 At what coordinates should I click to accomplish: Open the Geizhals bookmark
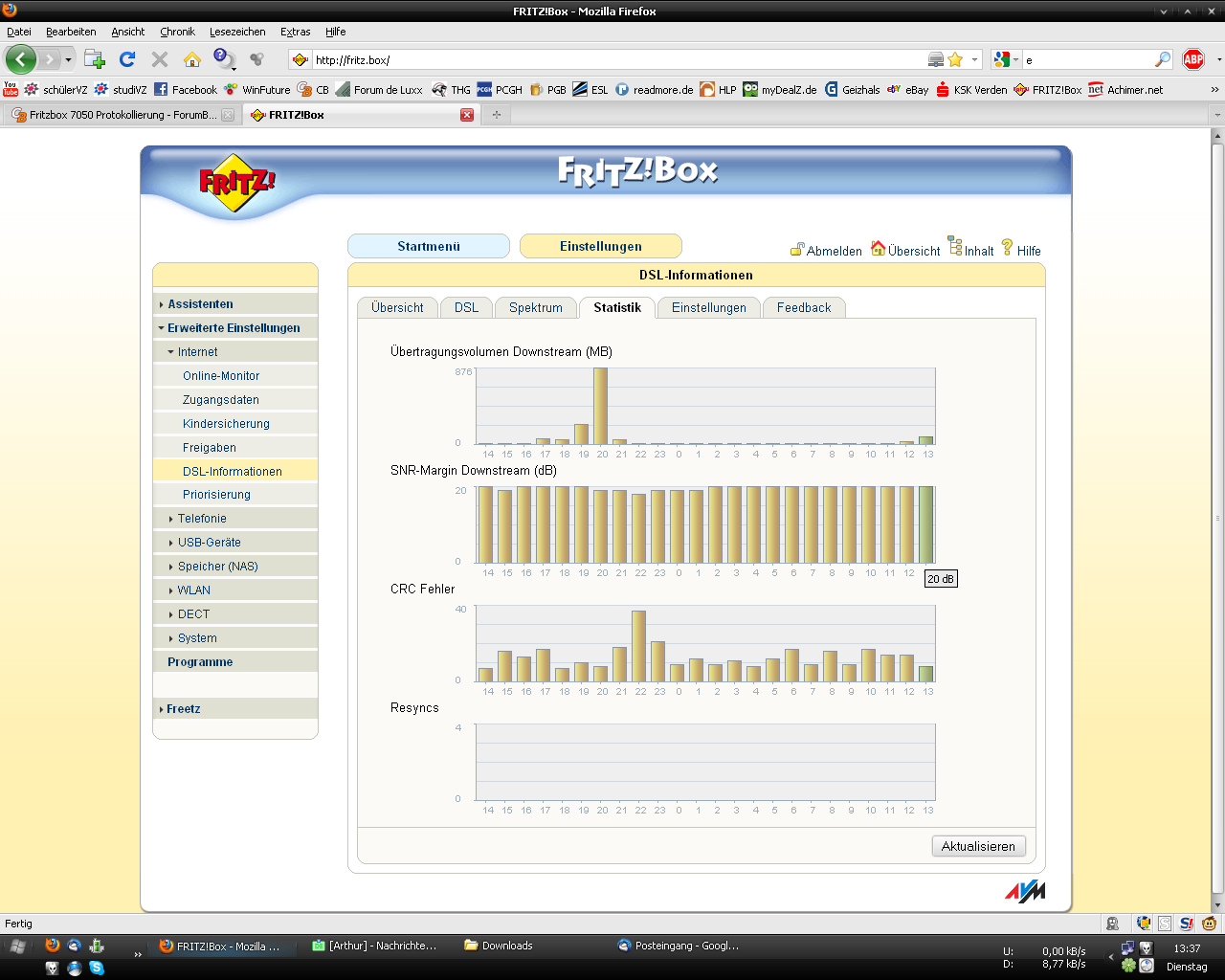852,89
